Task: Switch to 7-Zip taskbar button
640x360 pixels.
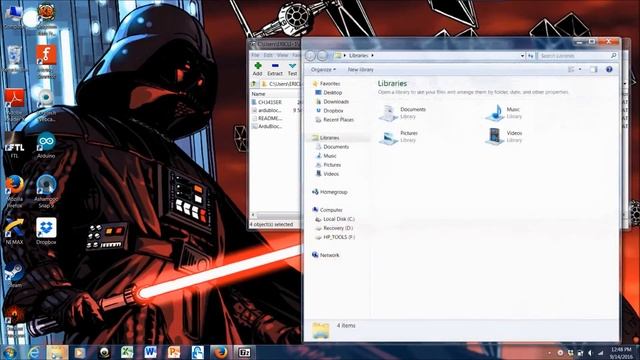Action: point(244,353)
